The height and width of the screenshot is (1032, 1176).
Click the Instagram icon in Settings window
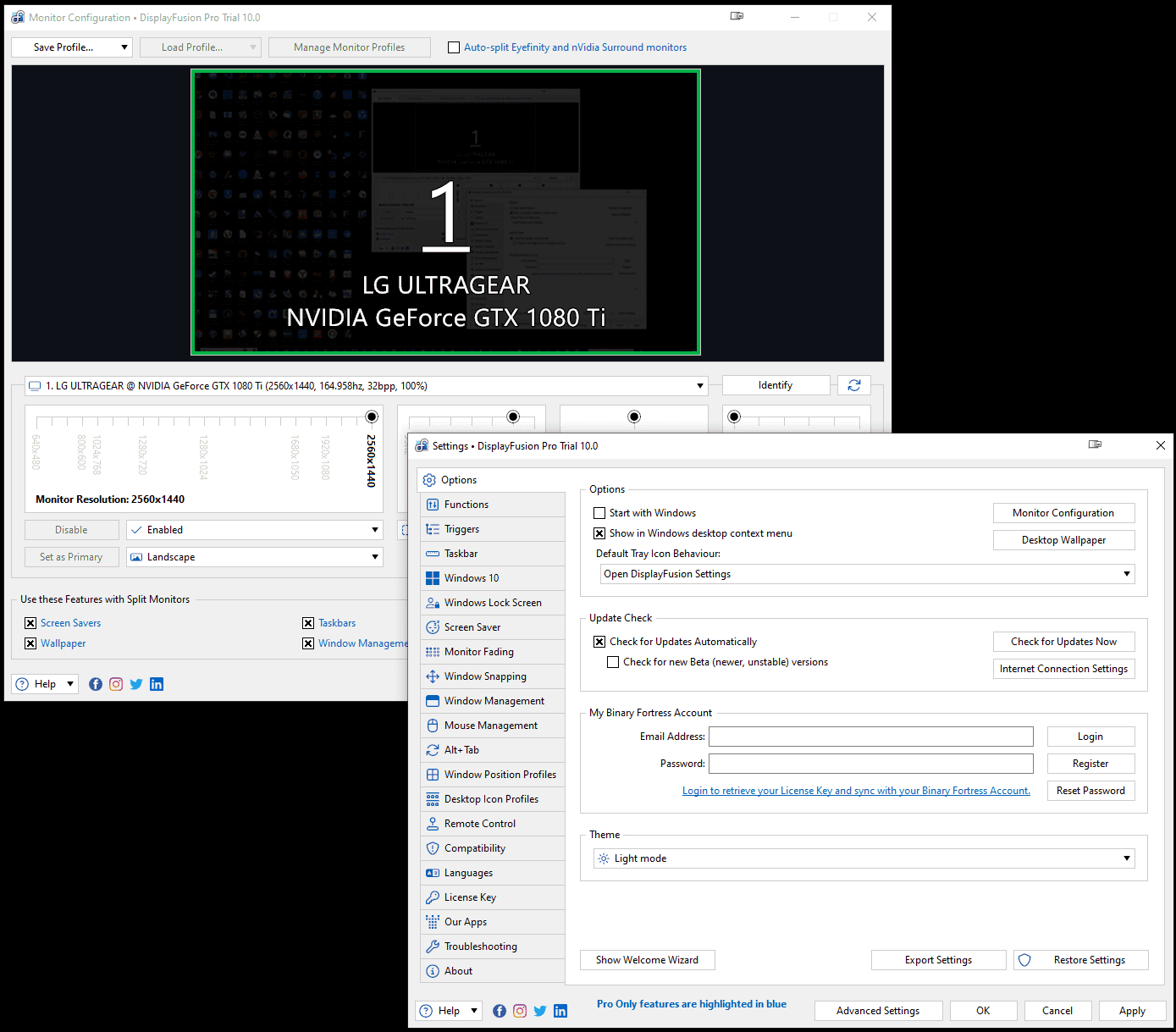click(520, 1011)
